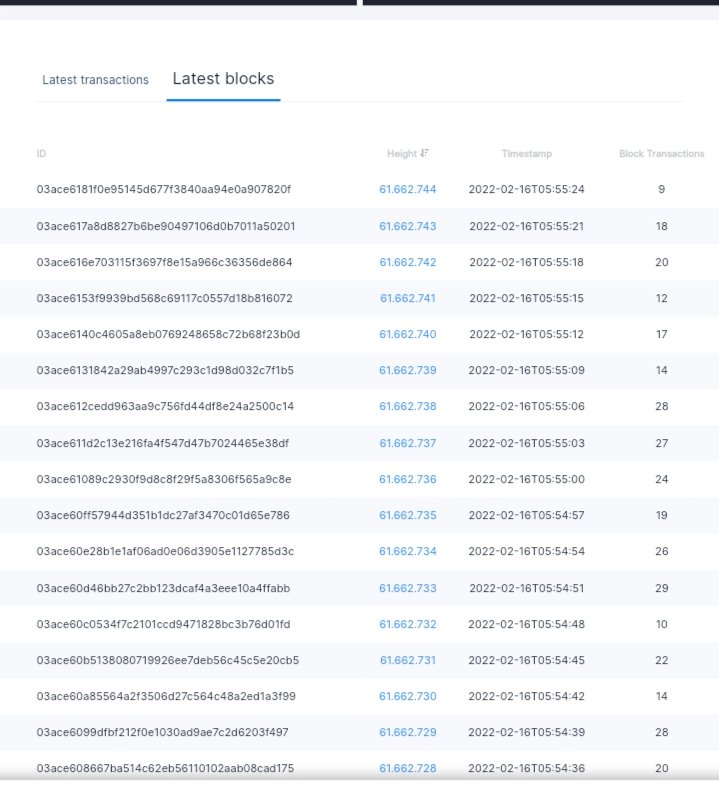Select block ID 03ace617a8d8827b6be90497106d0b7011a50201

click(166, 226)
